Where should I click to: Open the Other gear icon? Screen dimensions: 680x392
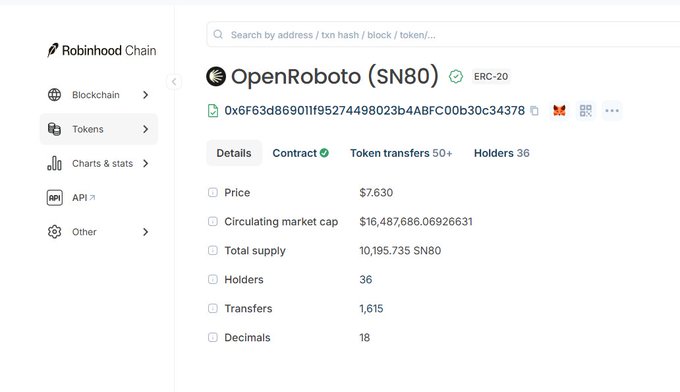click(x=54, y=232)
